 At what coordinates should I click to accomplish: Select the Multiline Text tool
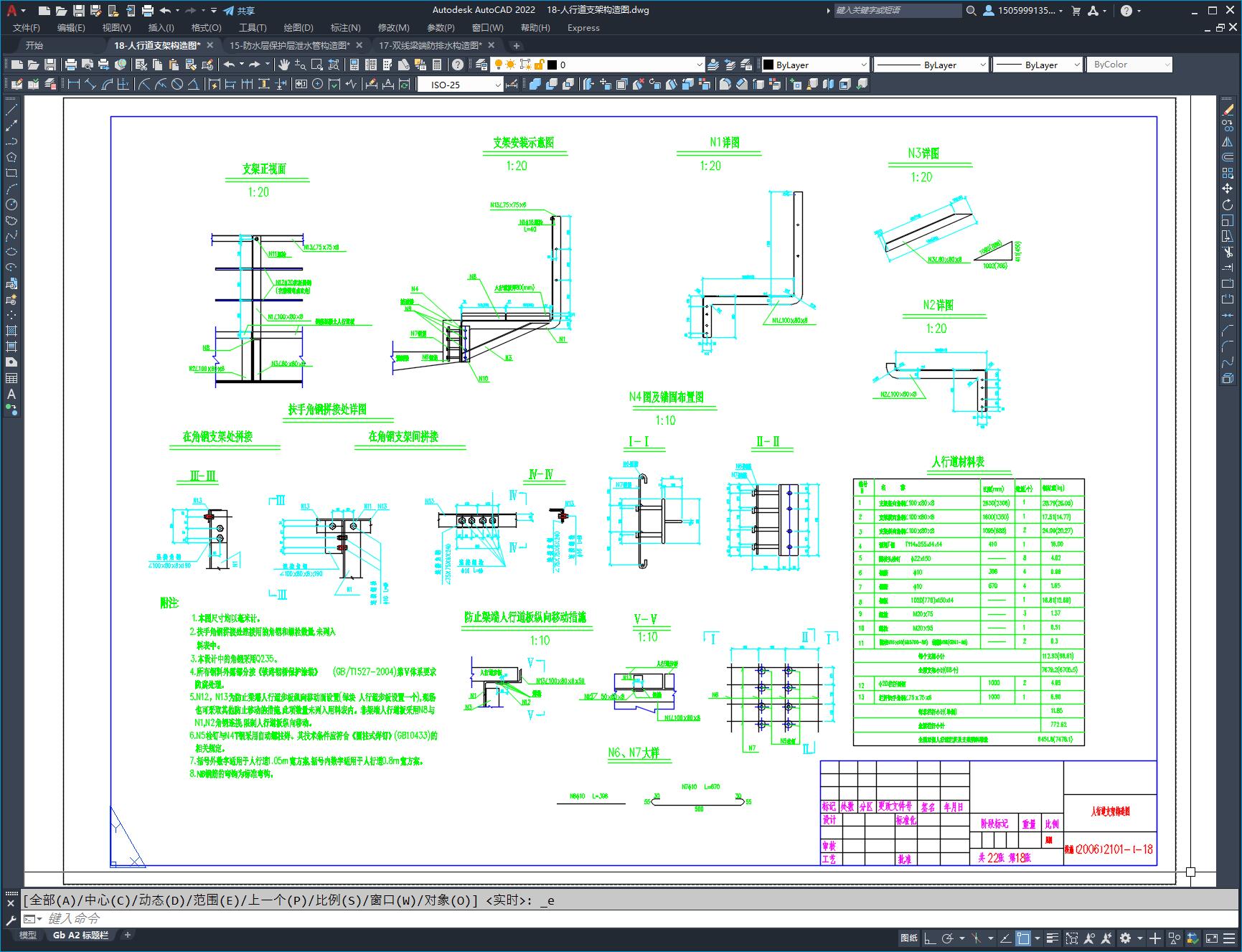click(x=11, y=394)
